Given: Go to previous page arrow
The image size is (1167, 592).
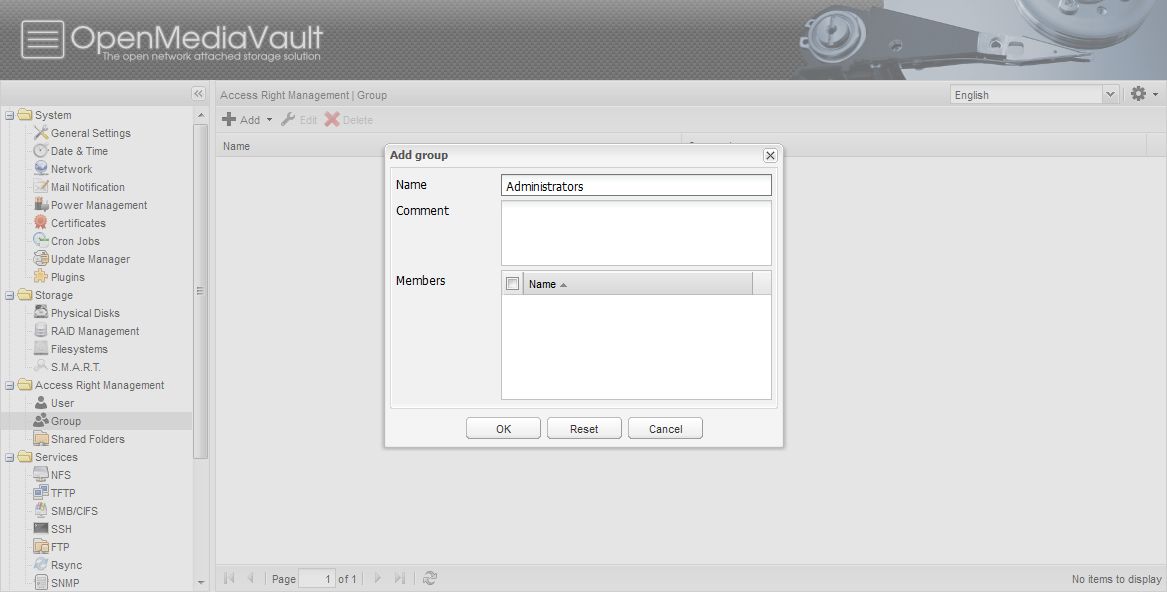Looking at the screenshot, I should pos(251,578).
